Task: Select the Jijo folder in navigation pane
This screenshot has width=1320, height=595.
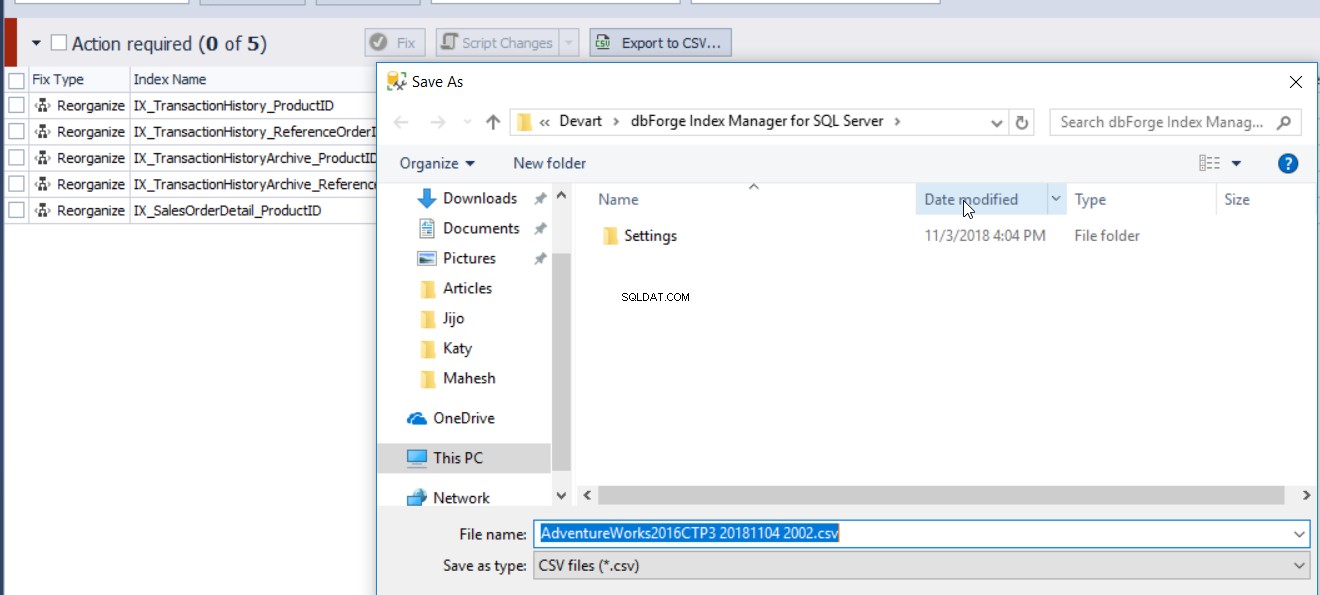Action: click(x=453, y=318)
